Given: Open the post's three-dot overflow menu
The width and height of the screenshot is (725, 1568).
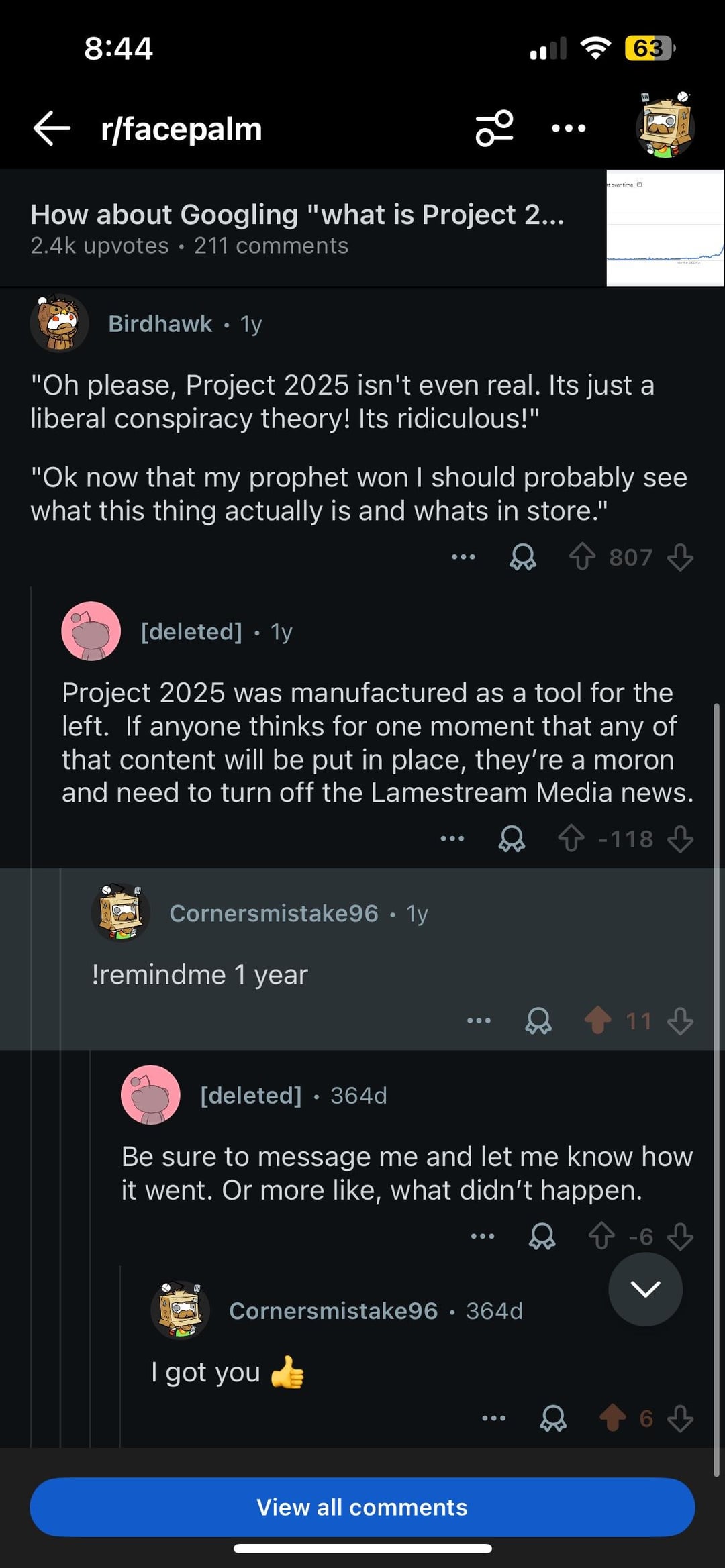Looking at the screenshot, I should click(568, 128).
